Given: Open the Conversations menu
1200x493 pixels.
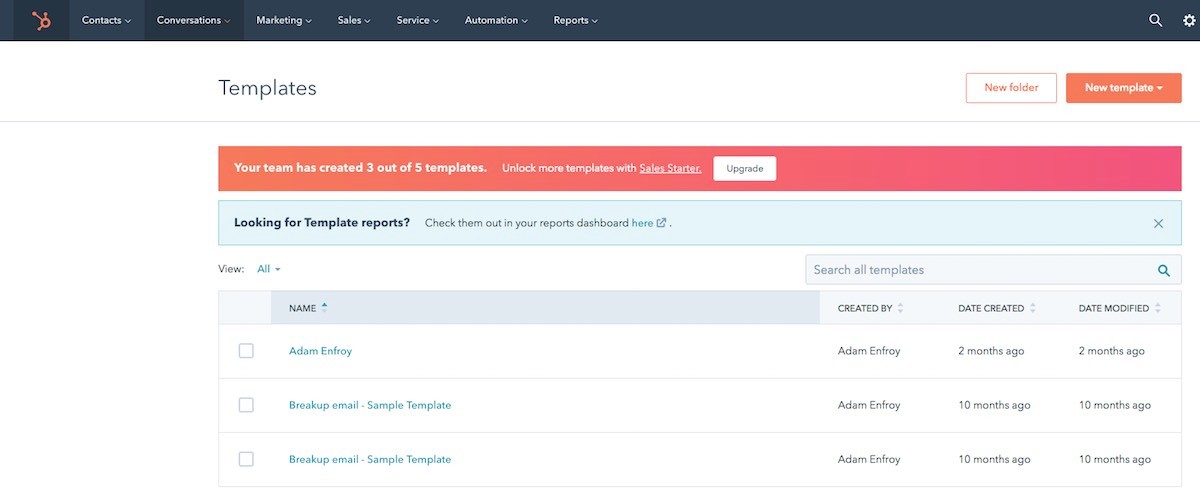Looking at the screenshot, I should point(194,20).
